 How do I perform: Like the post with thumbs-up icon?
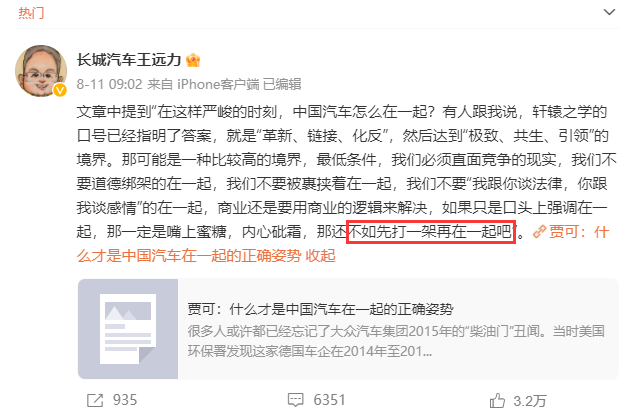pyautogui.click(x=497, y=401)
